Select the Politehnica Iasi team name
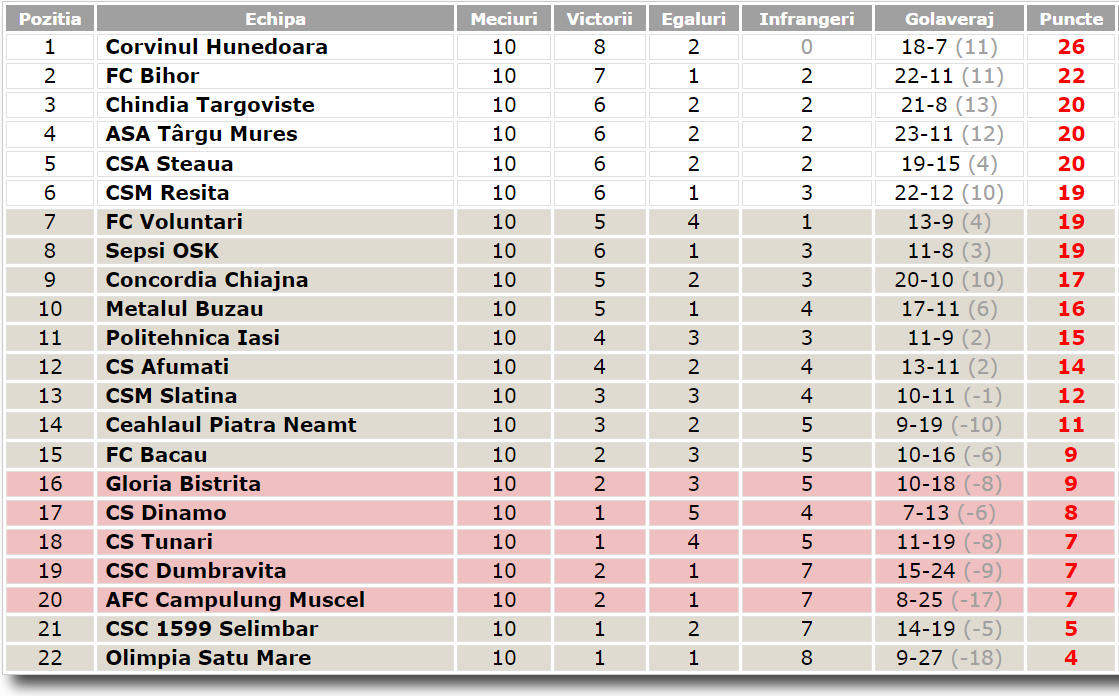This screenshot has height=696, width=1119. pos(193,338)
